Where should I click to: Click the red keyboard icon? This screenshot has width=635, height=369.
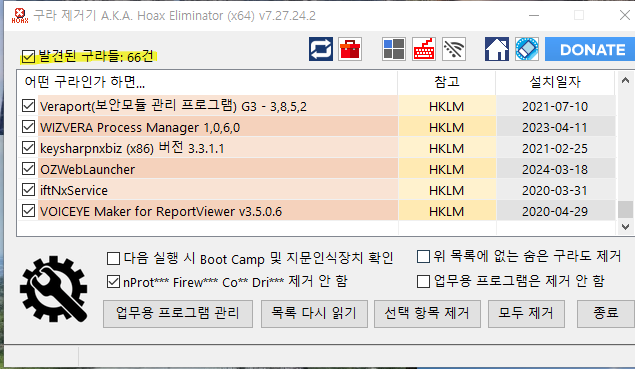424,49
